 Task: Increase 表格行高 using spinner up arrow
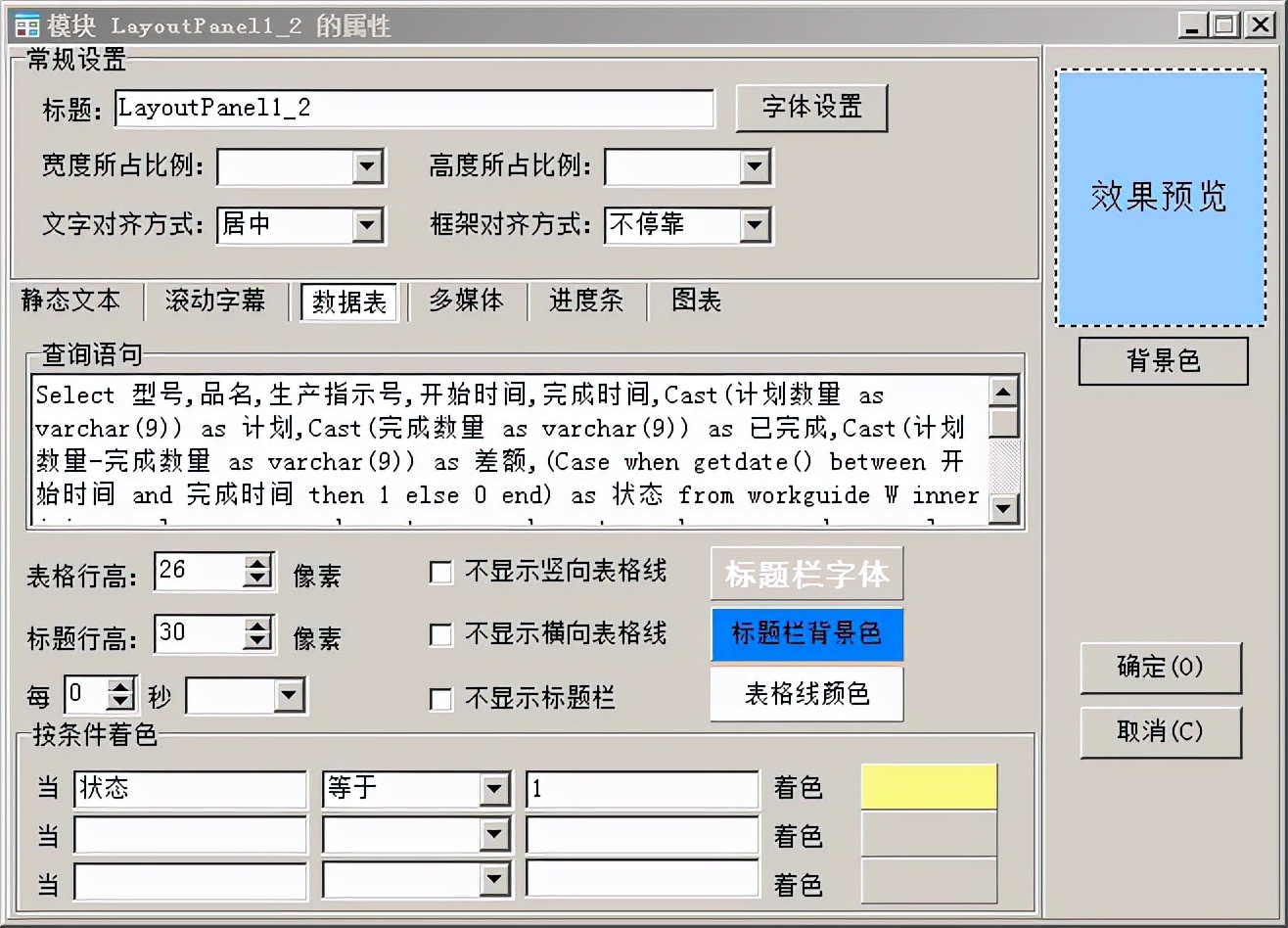(257, 564)
